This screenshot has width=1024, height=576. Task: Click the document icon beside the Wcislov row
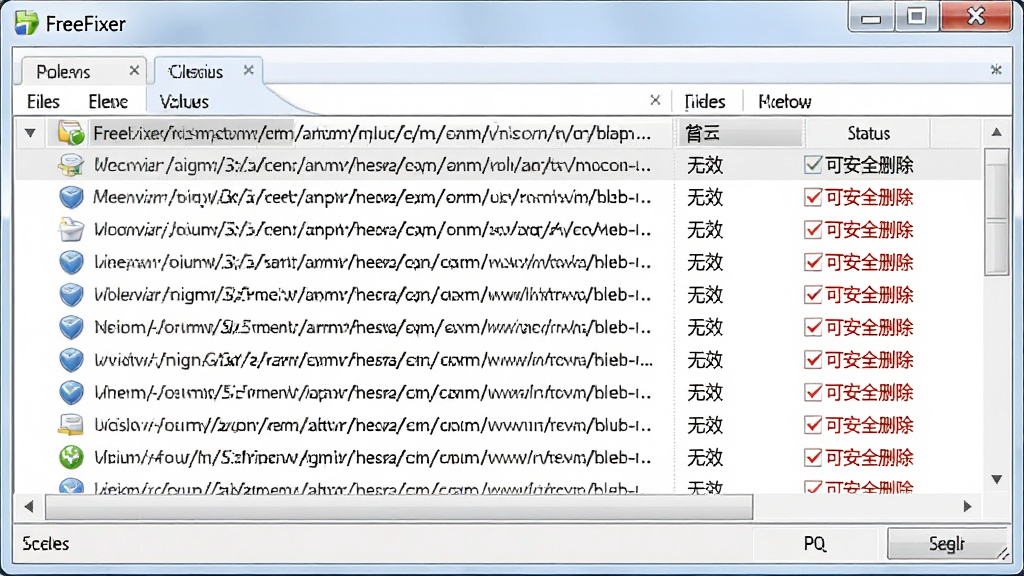tap(71, 425)
